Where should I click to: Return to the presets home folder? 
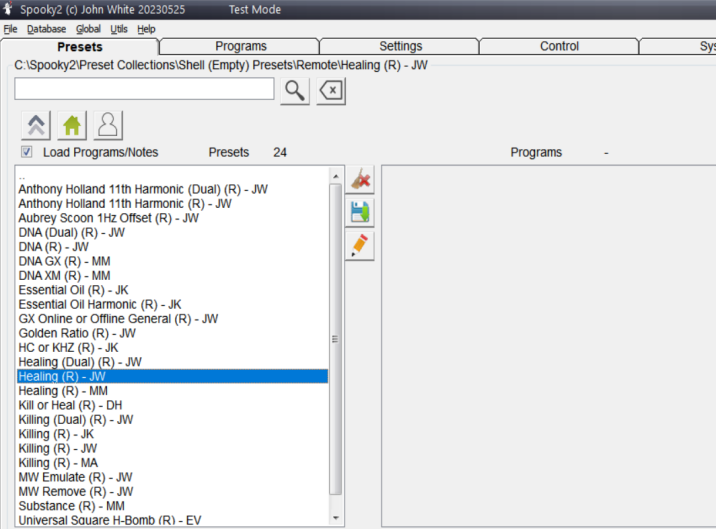(72, 125)
